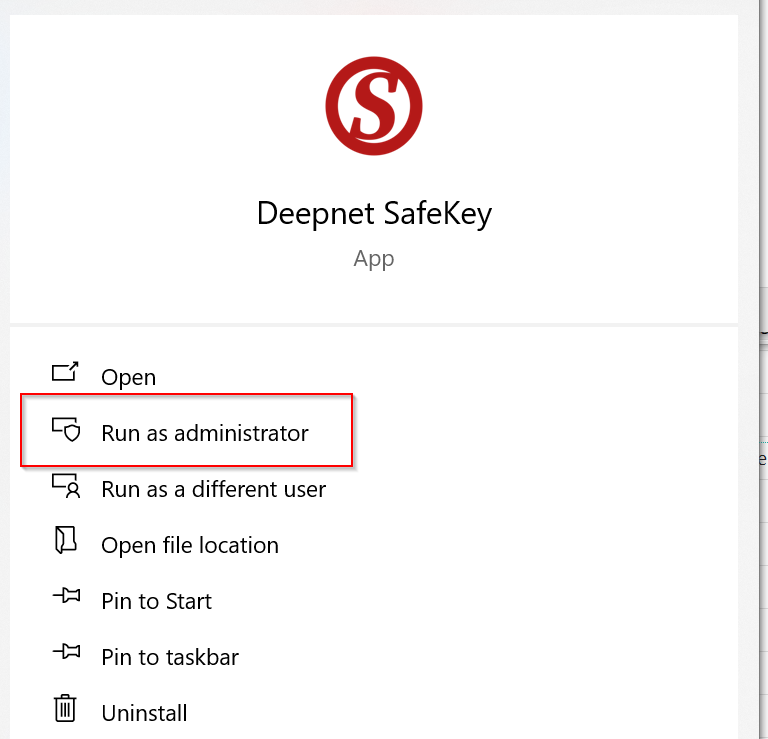The width and height of the screenshot is (768, 739).
Task: Choose Open file location
Action: (190, 546)
